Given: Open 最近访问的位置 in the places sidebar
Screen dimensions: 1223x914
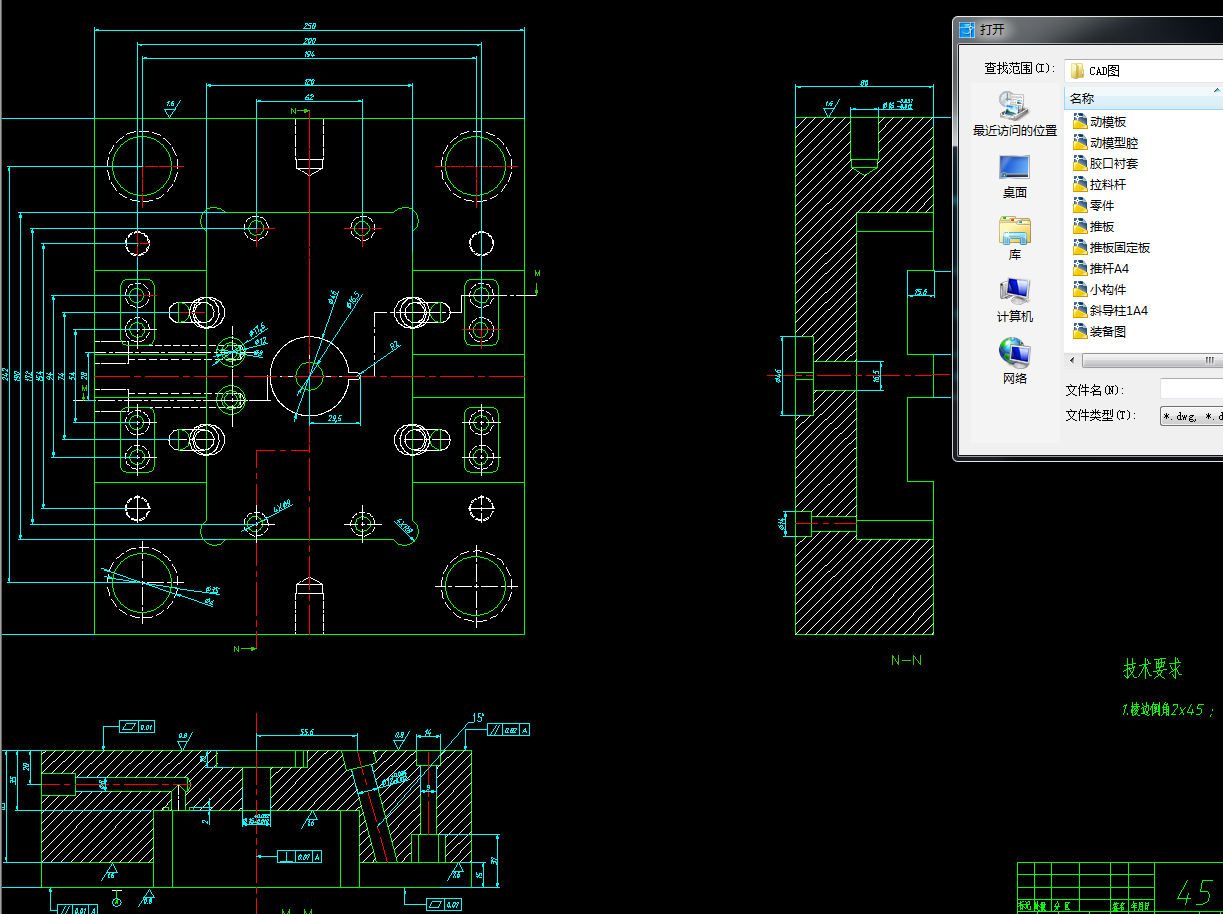Looking at the screenshot, I should 1014,114.
